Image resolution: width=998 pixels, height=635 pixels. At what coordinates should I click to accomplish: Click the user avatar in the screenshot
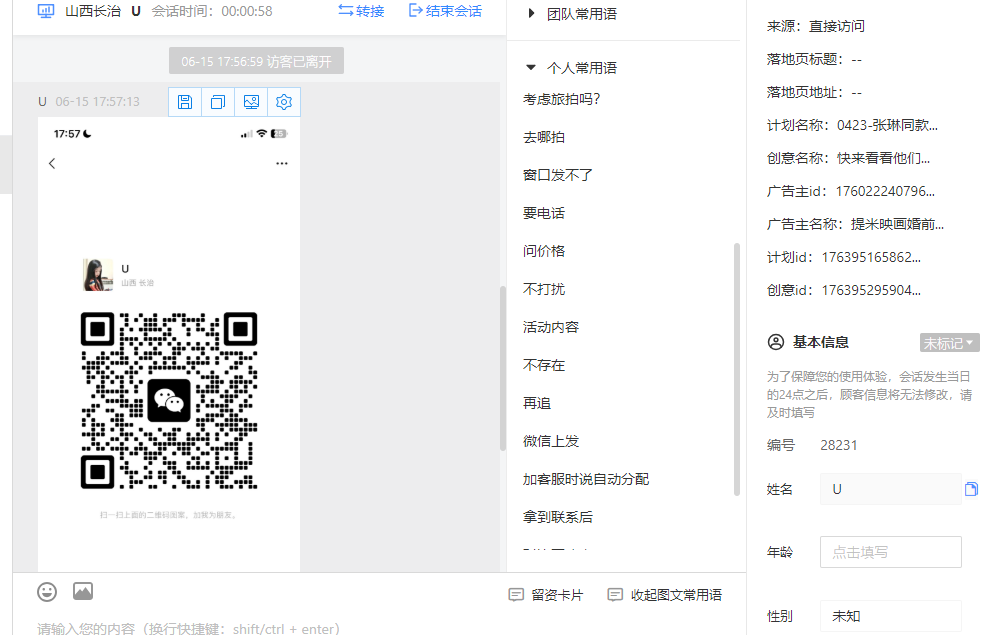coord(98,275)
